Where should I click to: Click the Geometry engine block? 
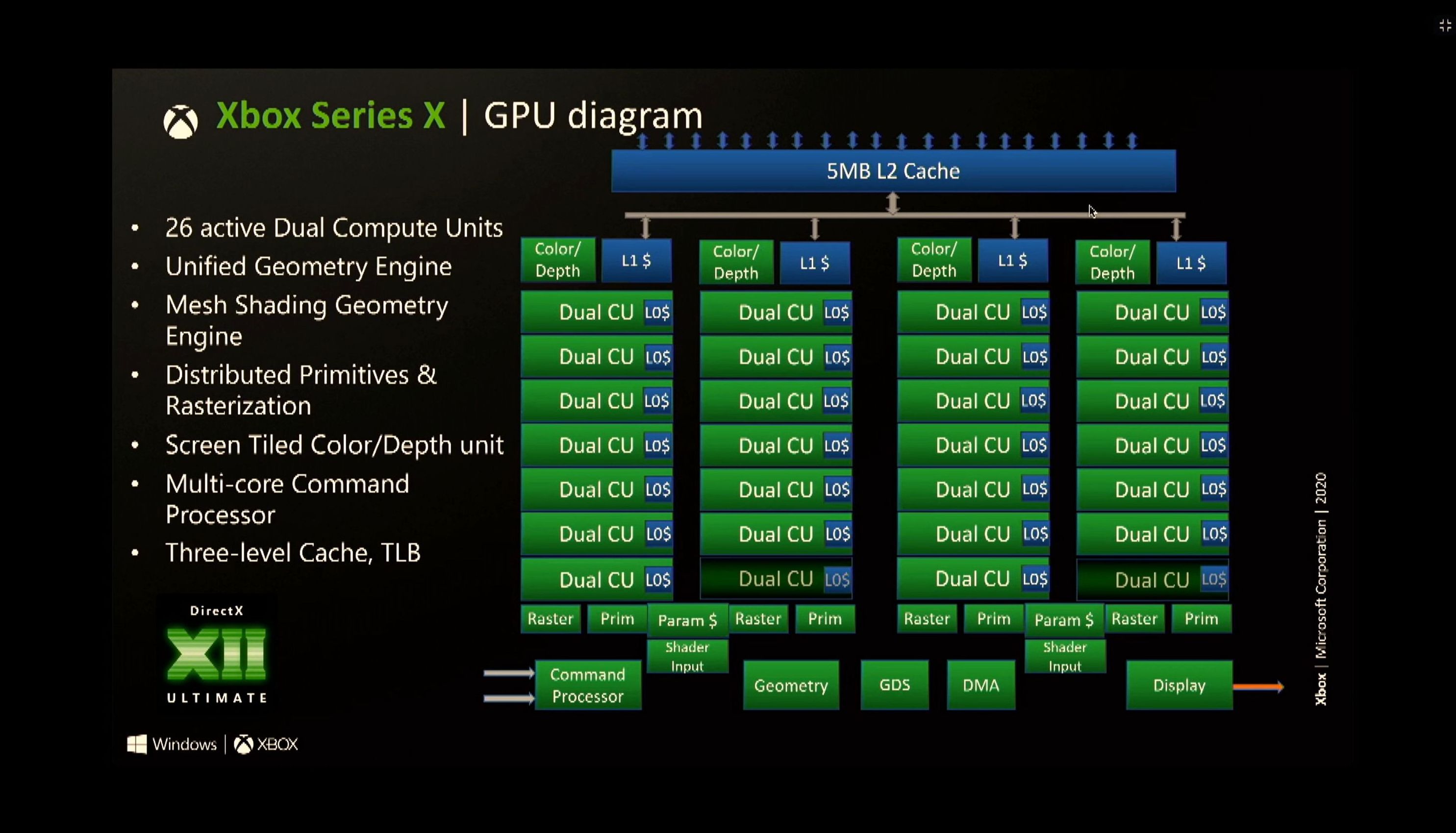pos(791,686)
